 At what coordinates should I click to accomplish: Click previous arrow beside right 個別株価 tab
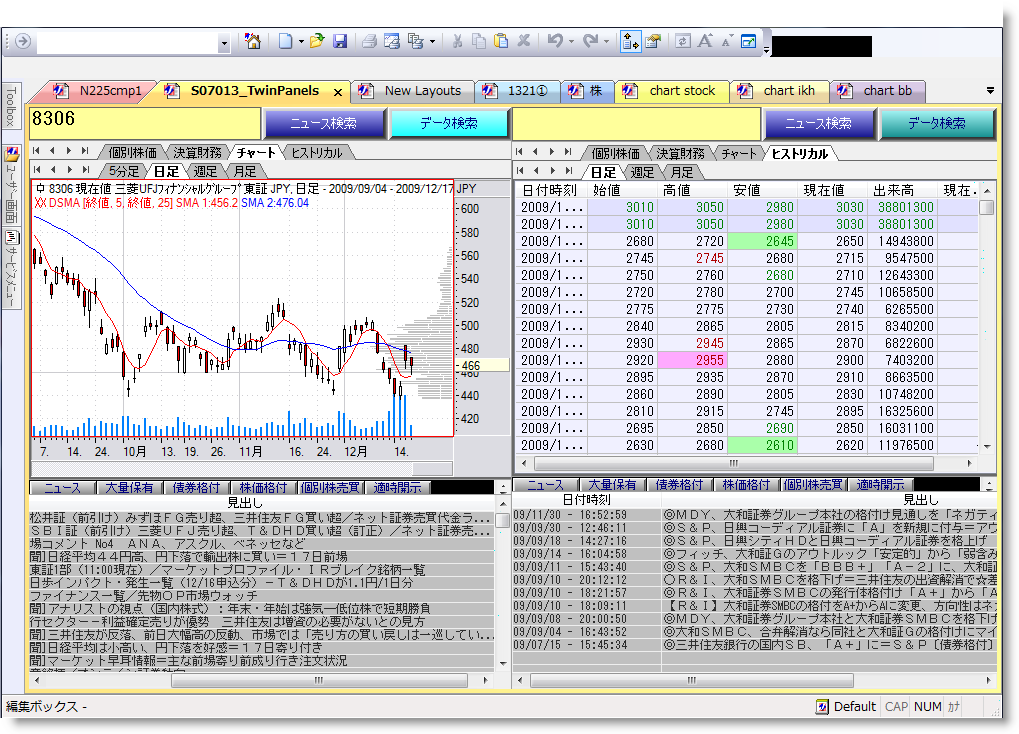pyautogui.click(x=535, y=151)
